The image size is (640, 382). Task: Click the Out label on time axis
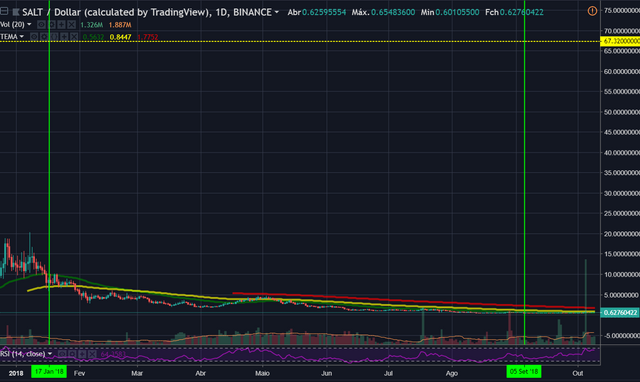(x=578, y=373)
